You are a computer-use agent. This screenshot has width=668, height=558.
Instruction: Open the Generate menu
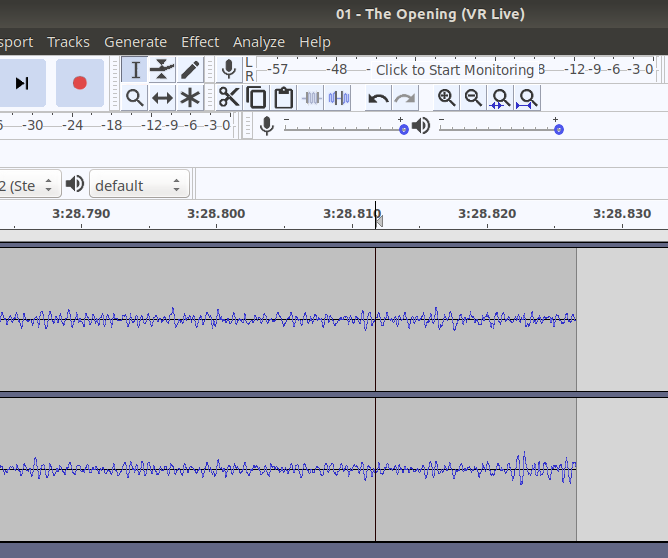[135, 42]
